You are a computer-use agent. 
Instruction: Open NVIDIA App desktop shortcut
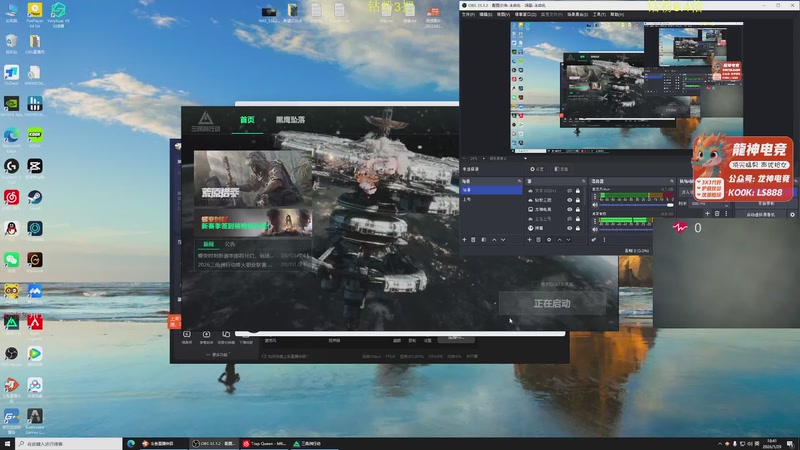[11, 106]
